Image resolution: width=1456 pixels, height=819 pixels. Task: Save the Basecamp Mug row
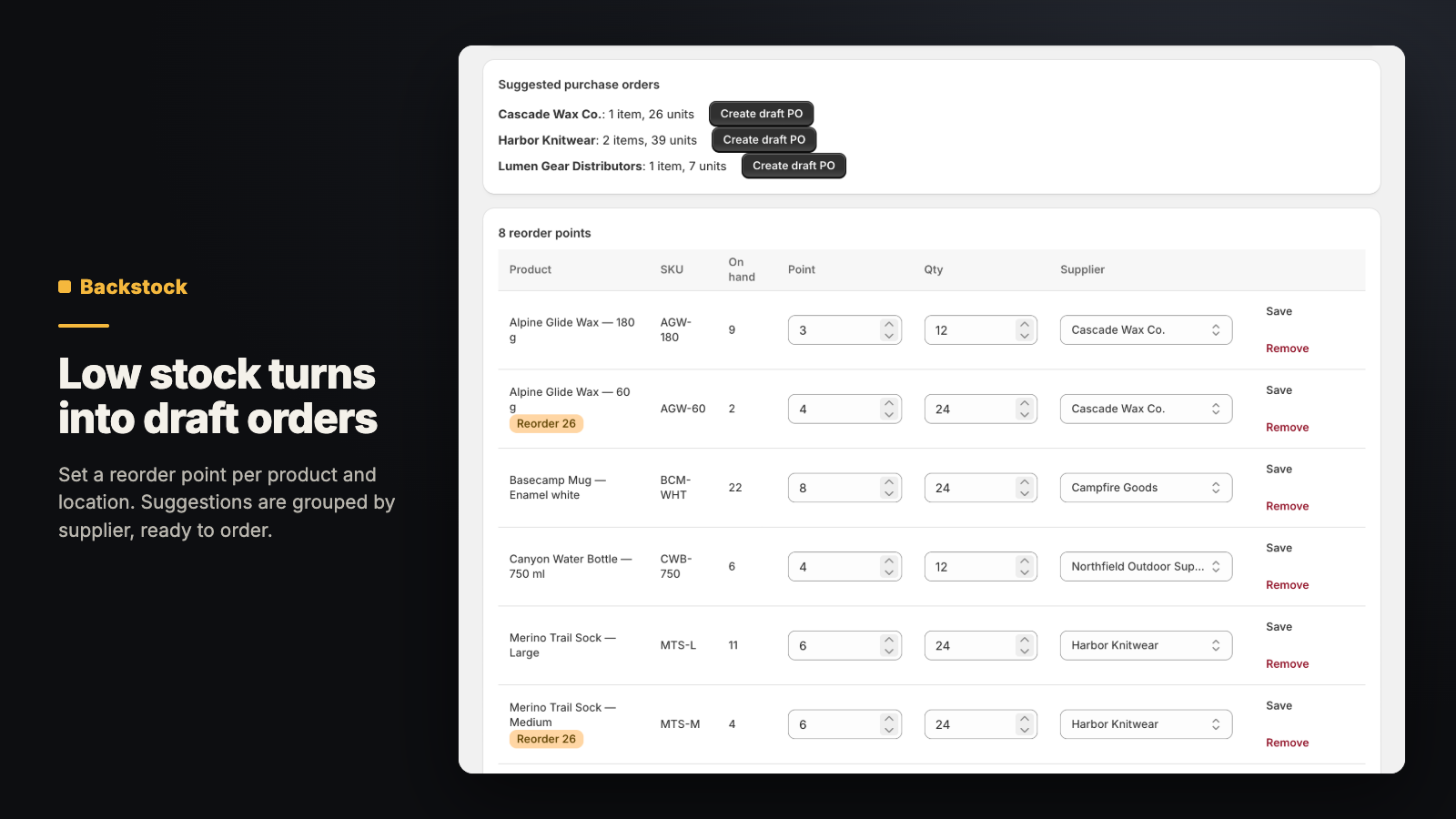[1279, 470]
